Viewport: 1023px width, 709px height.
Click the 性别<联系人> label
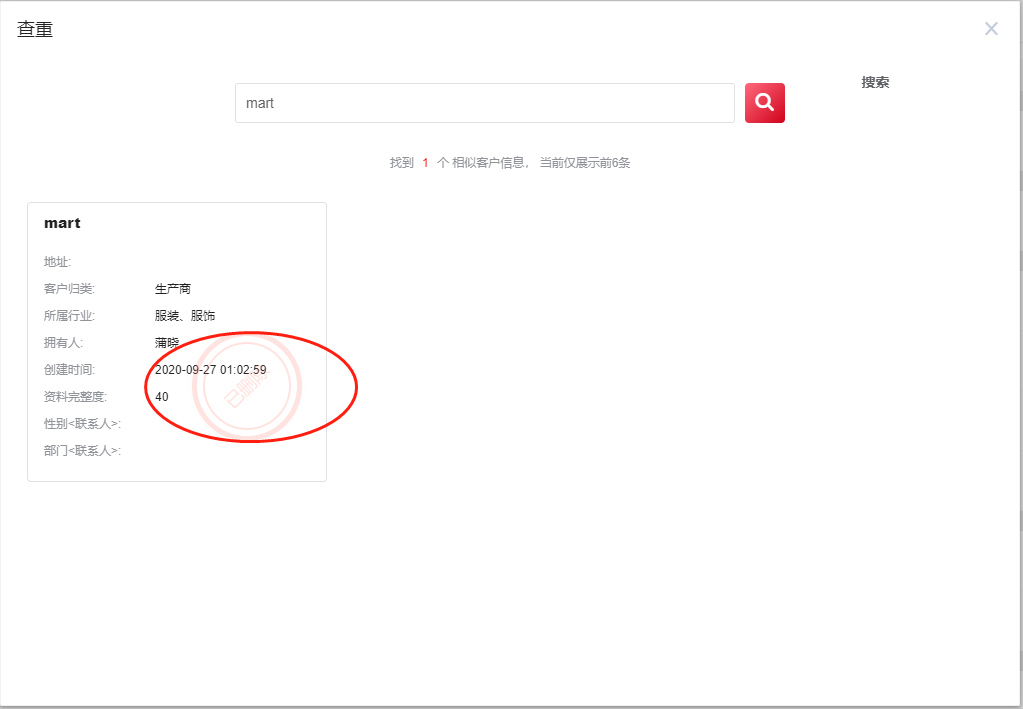point(82,424)
